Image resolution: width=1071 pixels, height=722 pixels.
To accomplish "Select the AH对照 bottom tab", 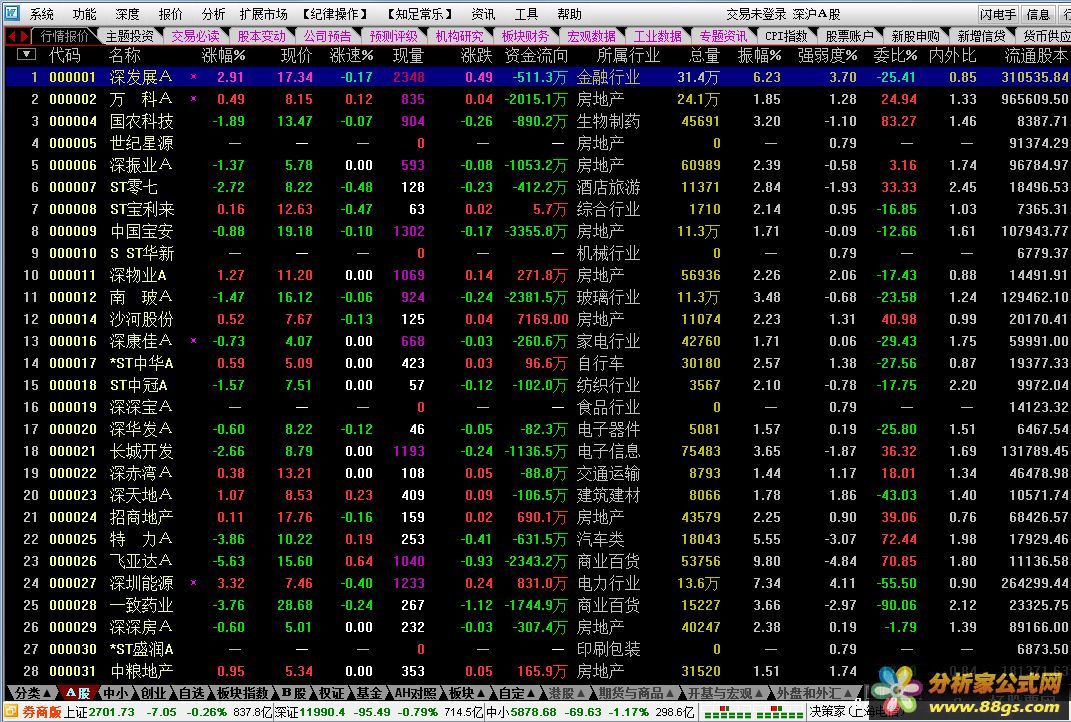I will [415, 693].
